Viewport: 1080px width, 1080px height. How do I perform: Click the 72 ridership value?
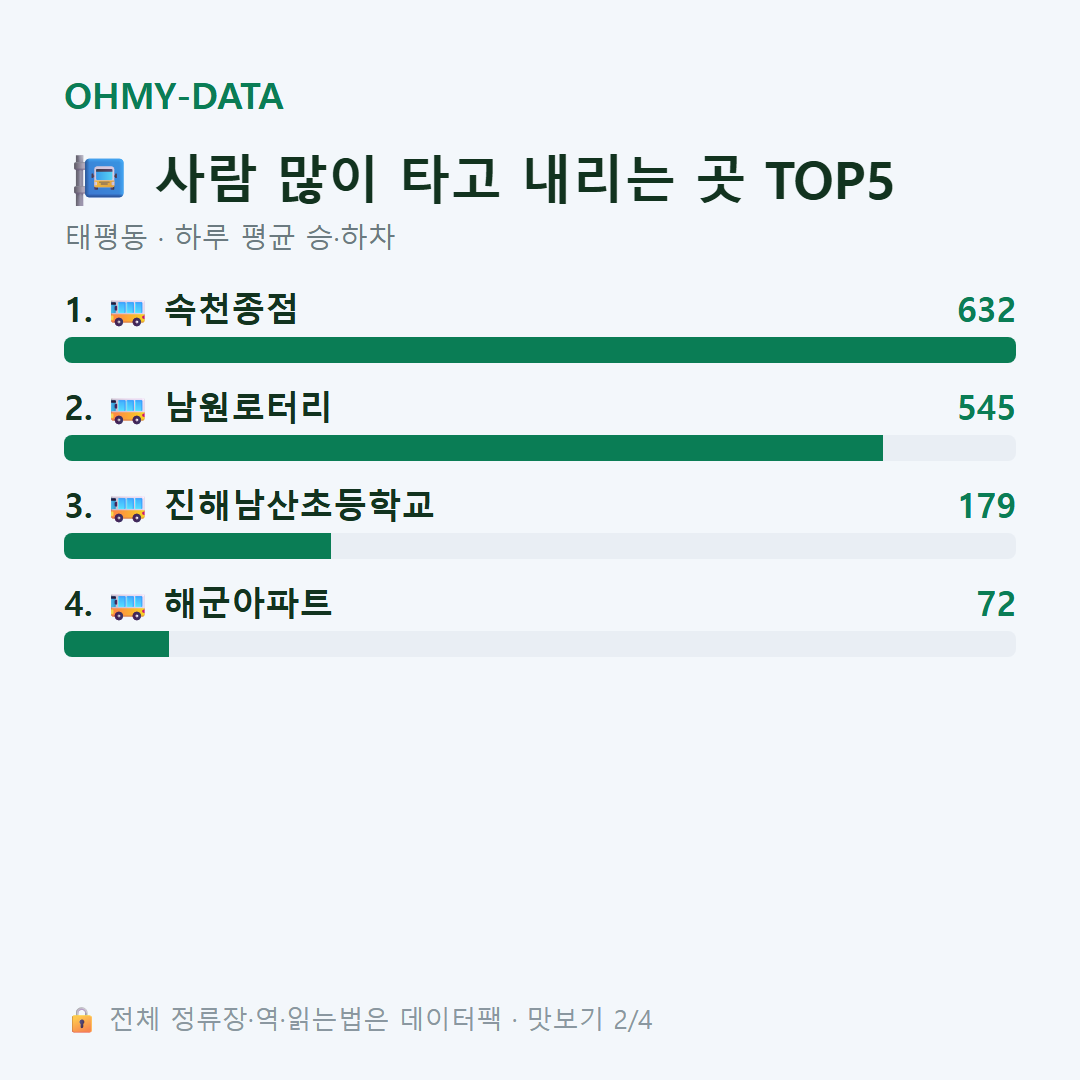[996, 604]
